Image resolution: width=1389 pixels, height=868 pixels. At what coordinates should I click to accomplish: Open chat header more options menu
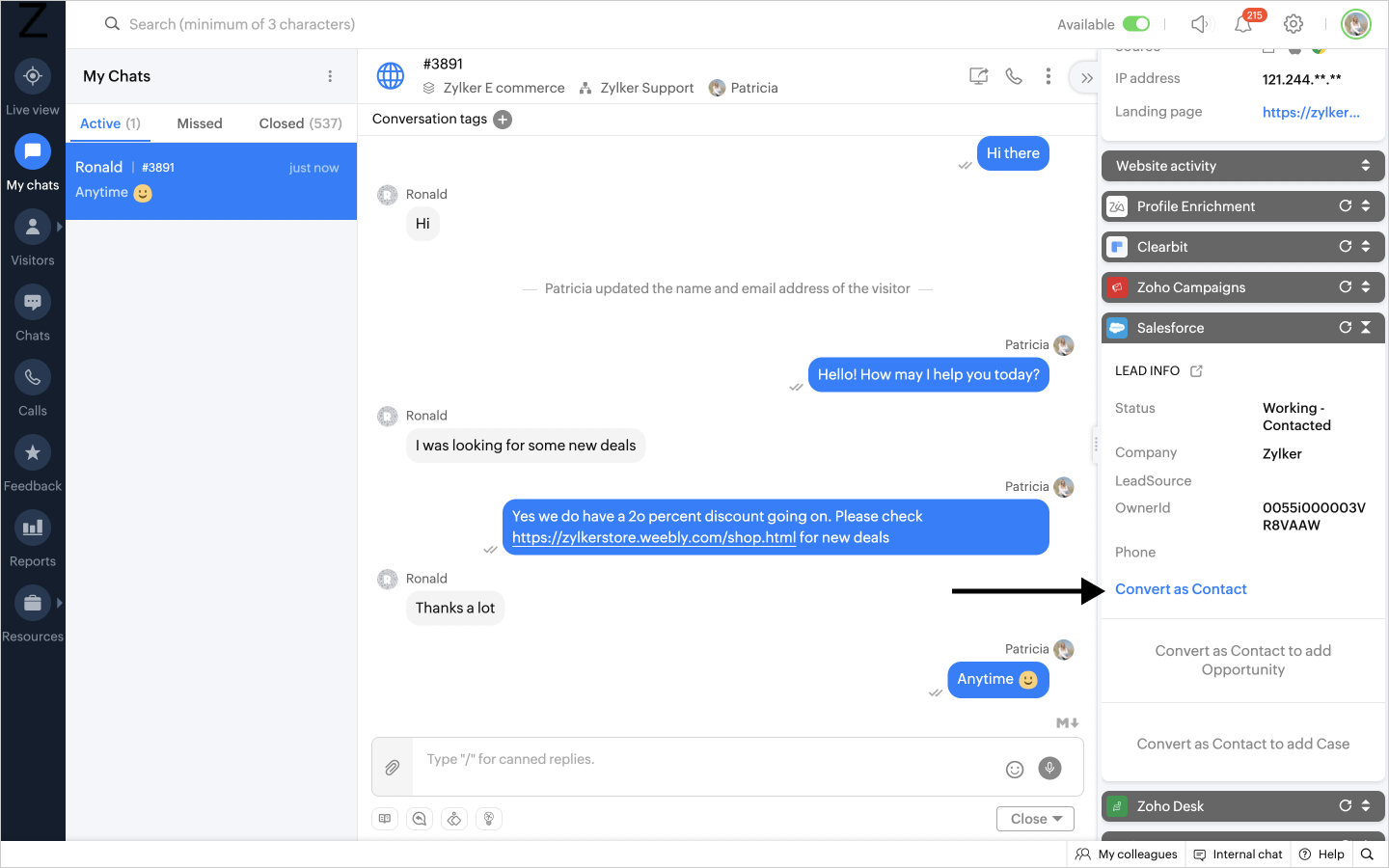(1049, 76)
